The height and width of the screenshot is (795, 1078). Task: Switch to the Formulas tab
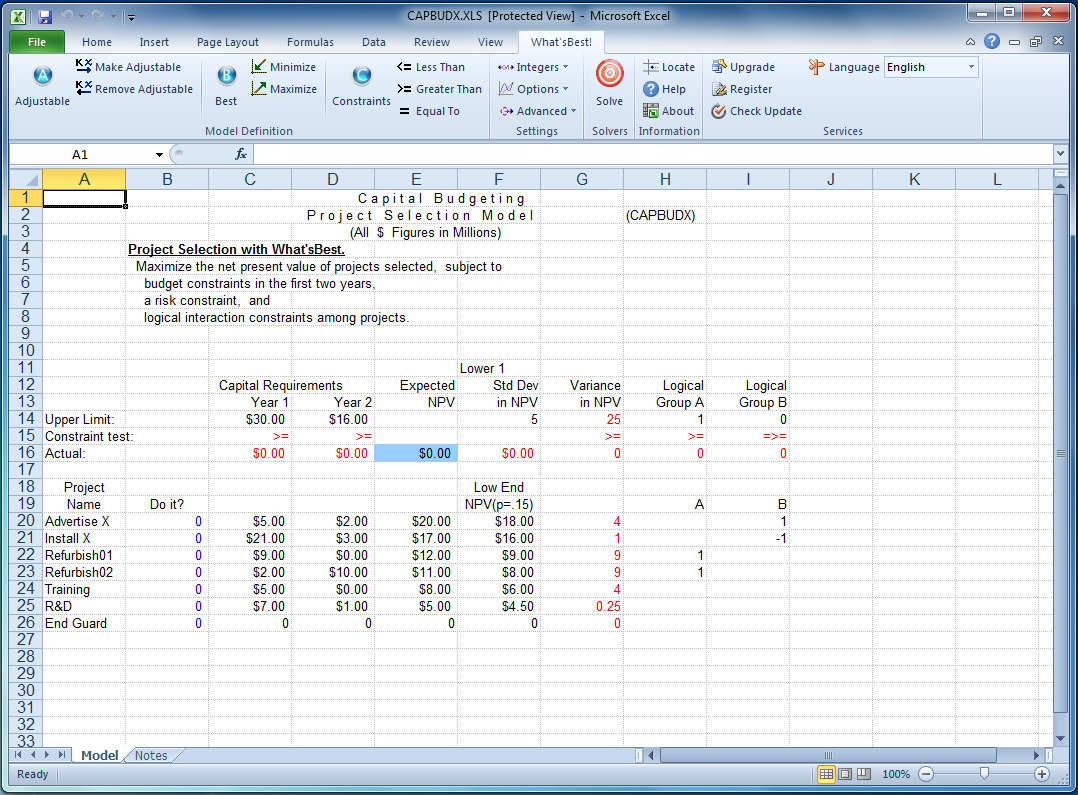pyautogui.click(x=310, y=42)
